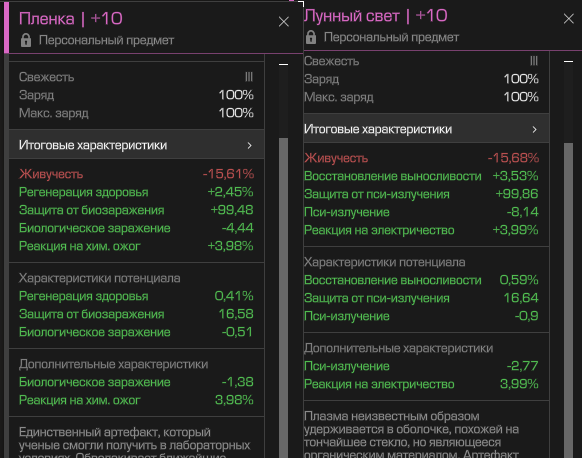Image resolution: width=582 pixels, height=458 pixels.
Task: Click the Лунный свет panel scrollbar thumb
Action: tap(568, 300)
